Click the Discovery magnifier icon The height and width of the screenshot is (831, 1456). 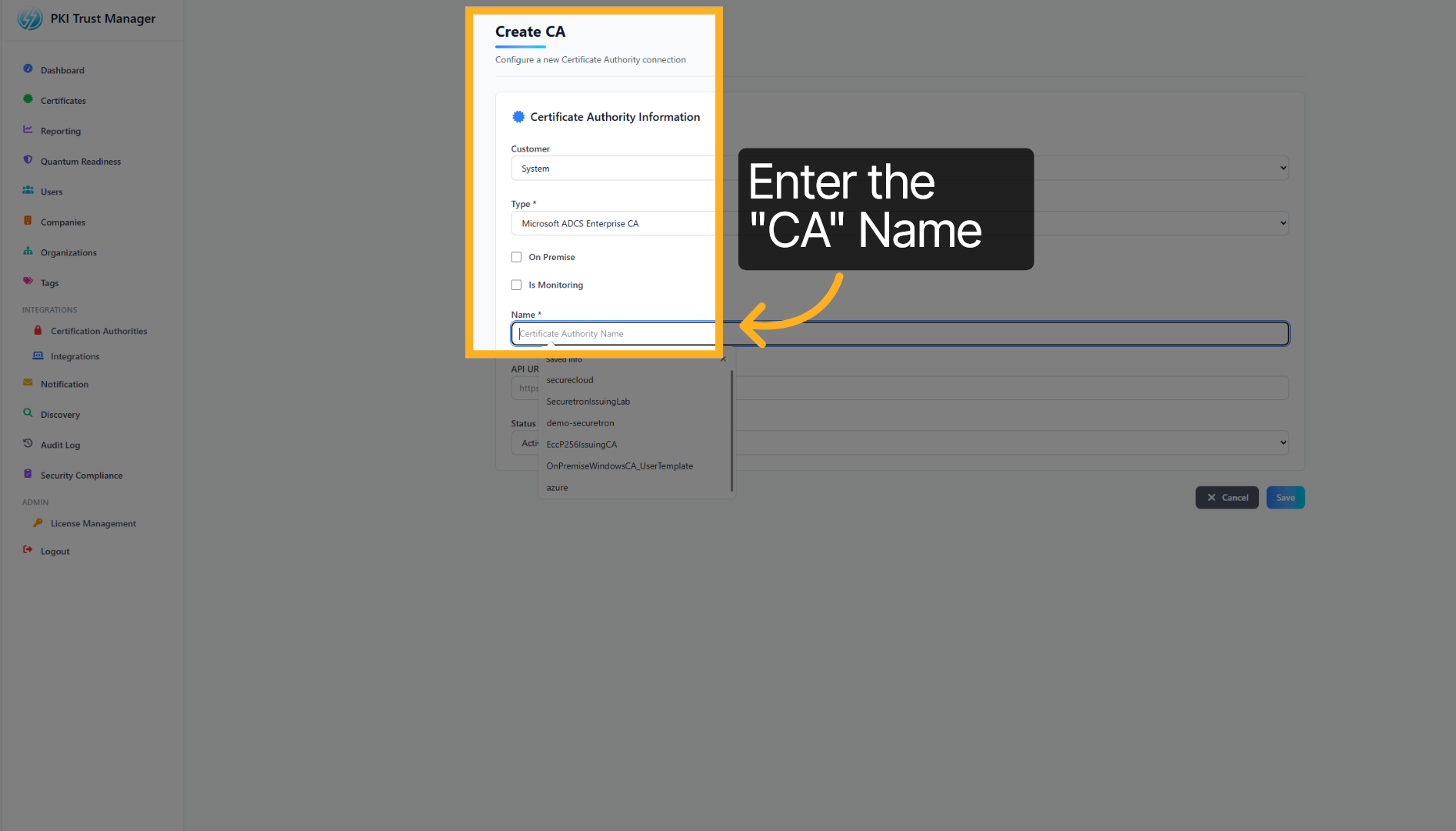click(28, 413)
